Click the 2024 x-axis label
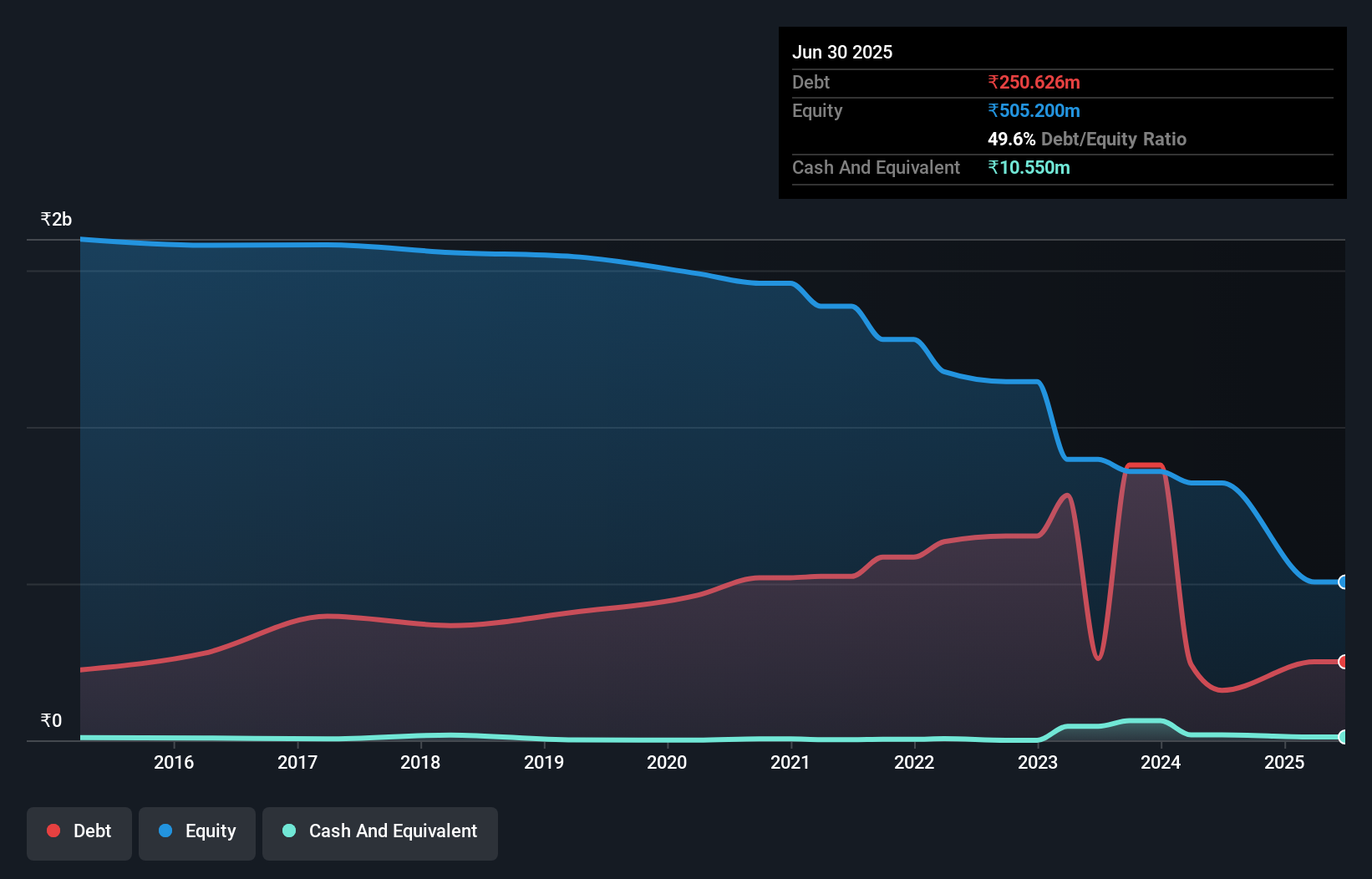This screenshot has height=879, width=1372. click(1161, 762)
